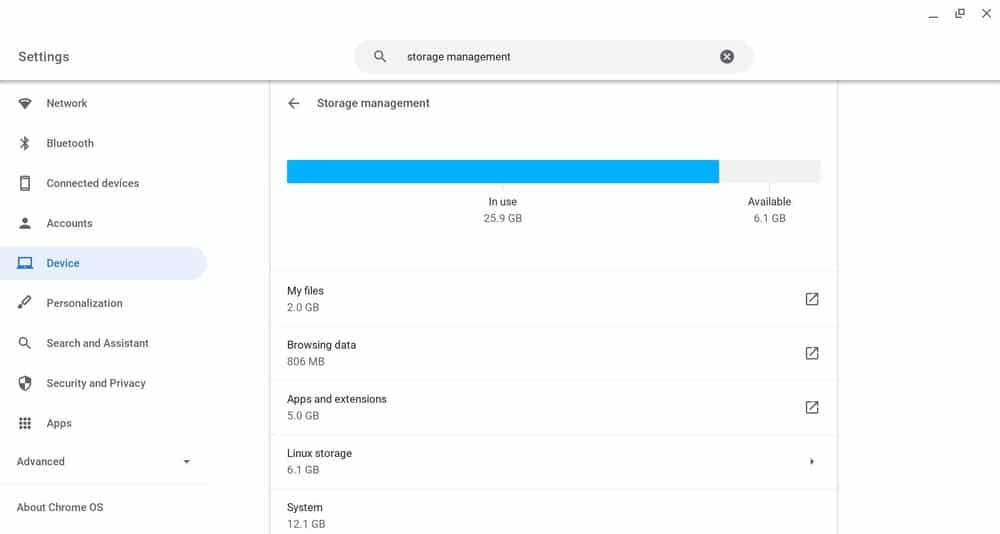Select the Apps section in sidebar
1000x534 pixels.
click(59, 423)
